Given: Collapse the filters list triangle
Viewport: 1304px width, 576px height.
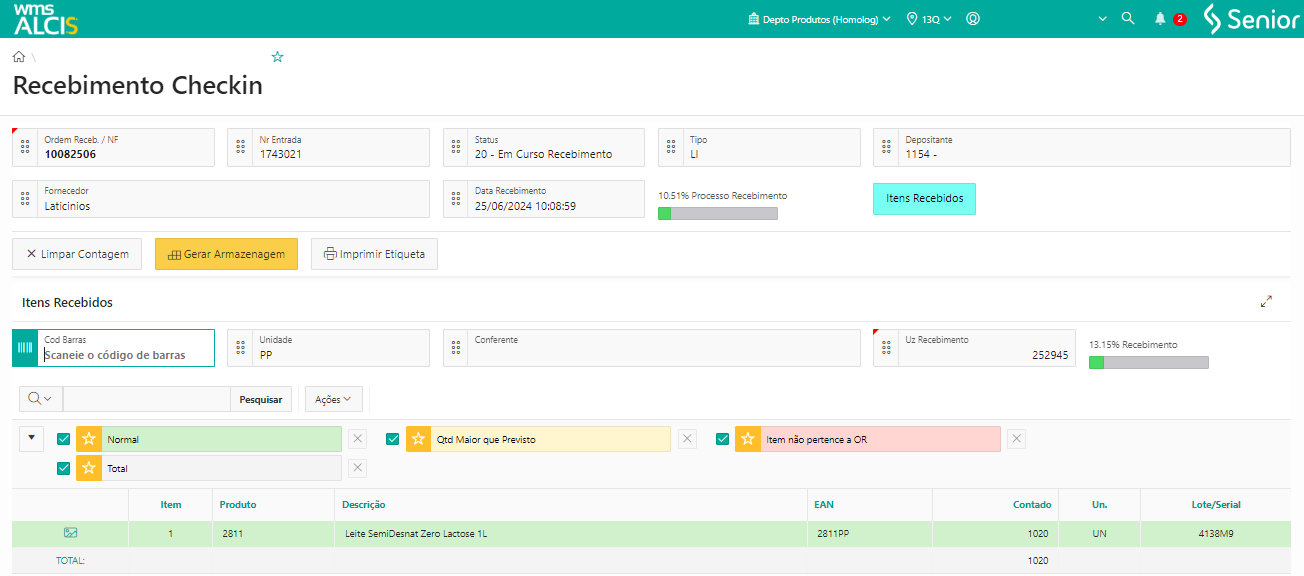Looking at the screenshot, I should tap(32, 438).
